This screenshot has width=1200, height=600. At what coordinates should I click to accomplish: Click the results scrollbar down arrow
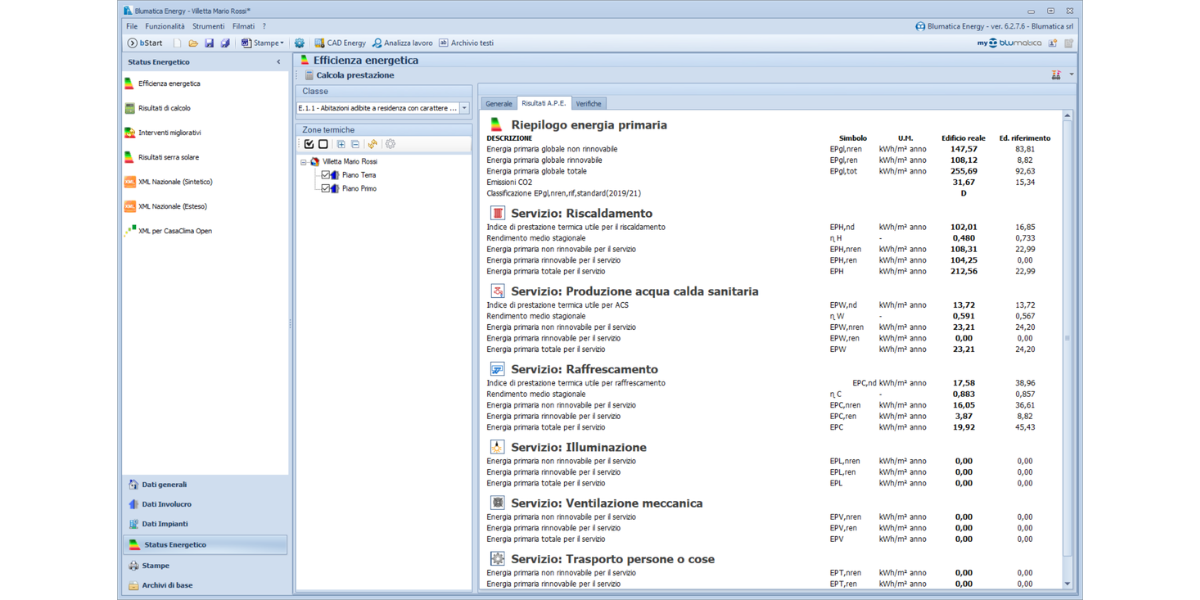(x=1067, y=584)
